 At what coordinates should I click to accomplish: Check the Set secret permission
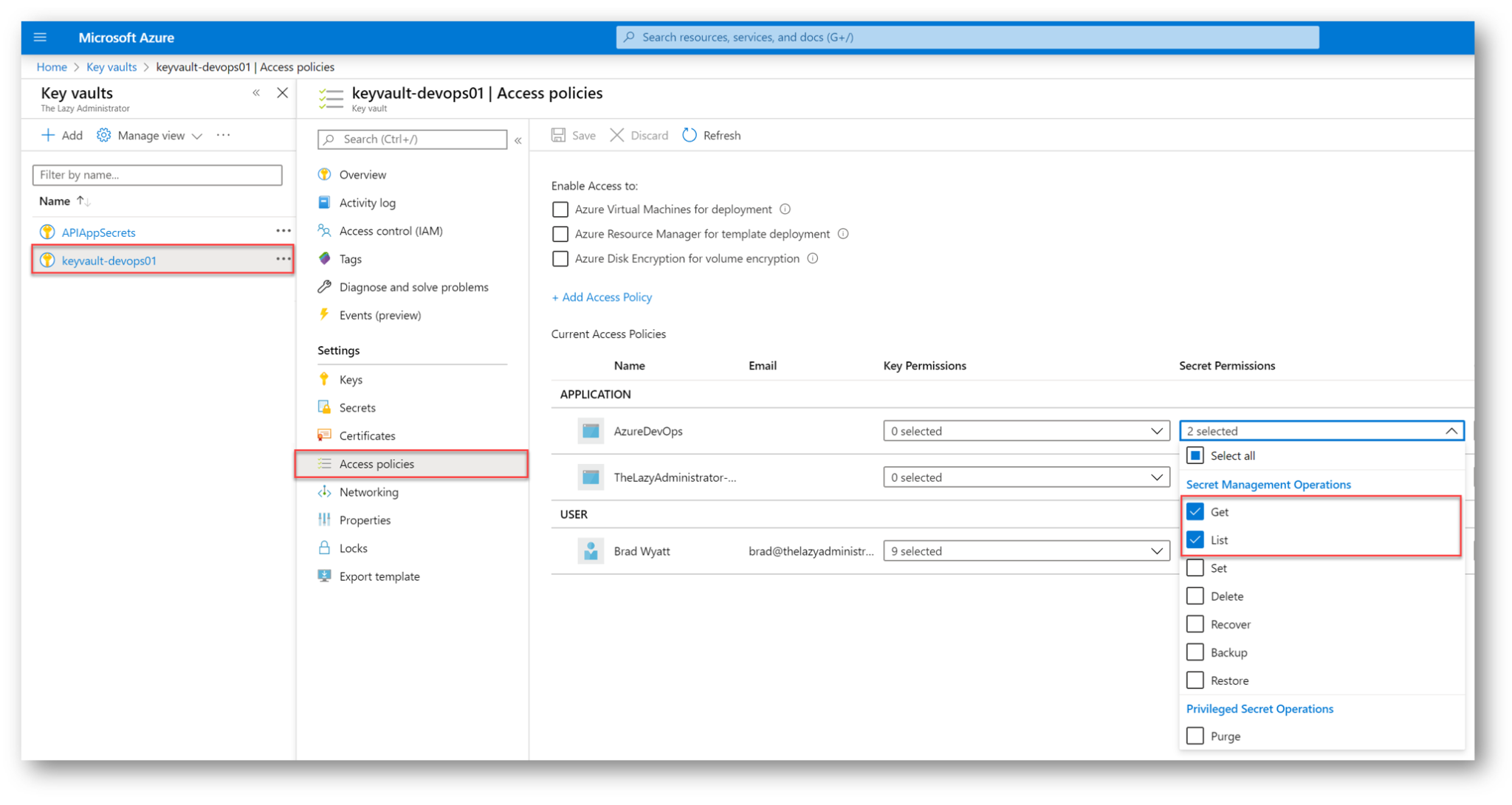(1195, 567)
